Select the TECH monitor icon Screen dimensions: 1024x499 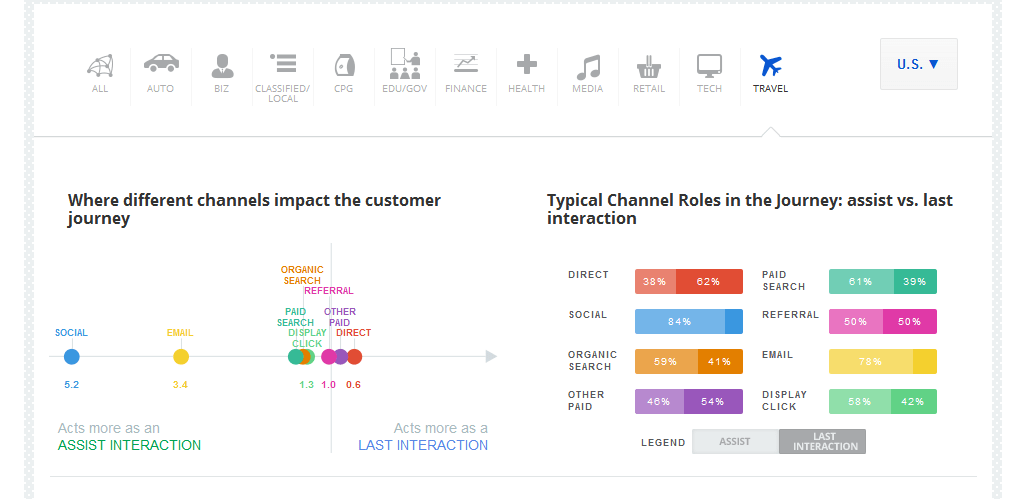pos(709,66)
